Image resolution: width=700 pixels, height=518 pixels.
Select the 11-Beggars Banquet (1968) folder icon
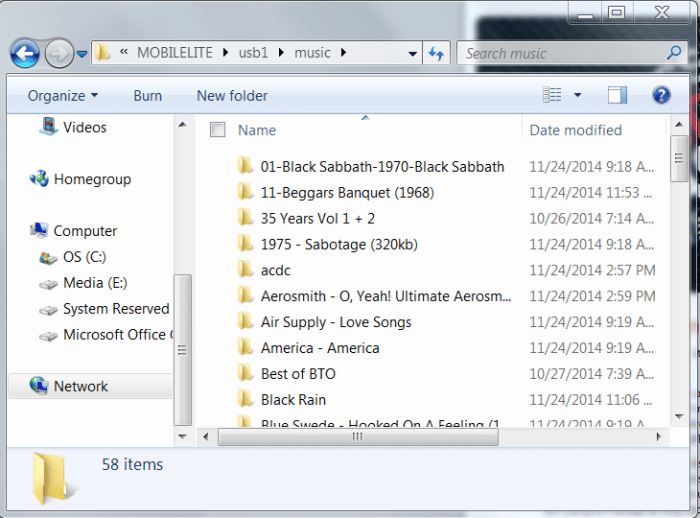(x=246, y=192)
